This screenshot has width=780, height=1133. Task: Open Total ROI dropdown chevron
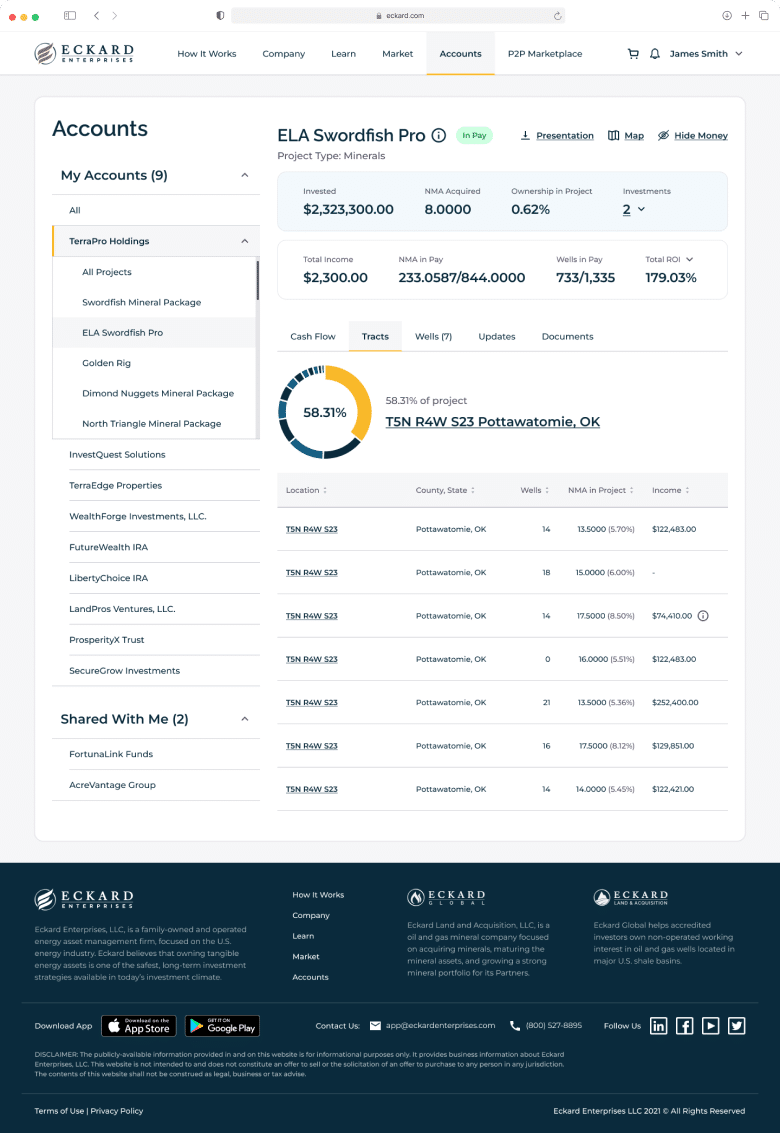690,259
